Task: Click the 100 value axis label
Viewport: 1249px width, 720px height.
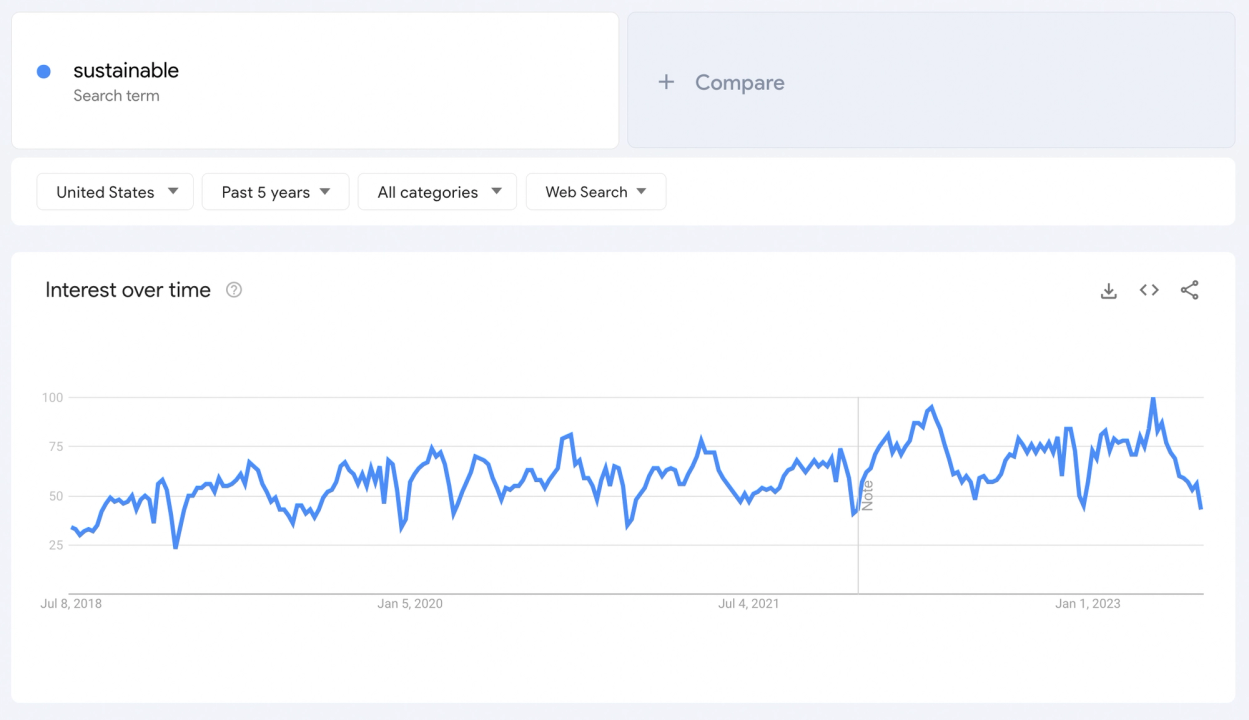Action: [52, 398]
